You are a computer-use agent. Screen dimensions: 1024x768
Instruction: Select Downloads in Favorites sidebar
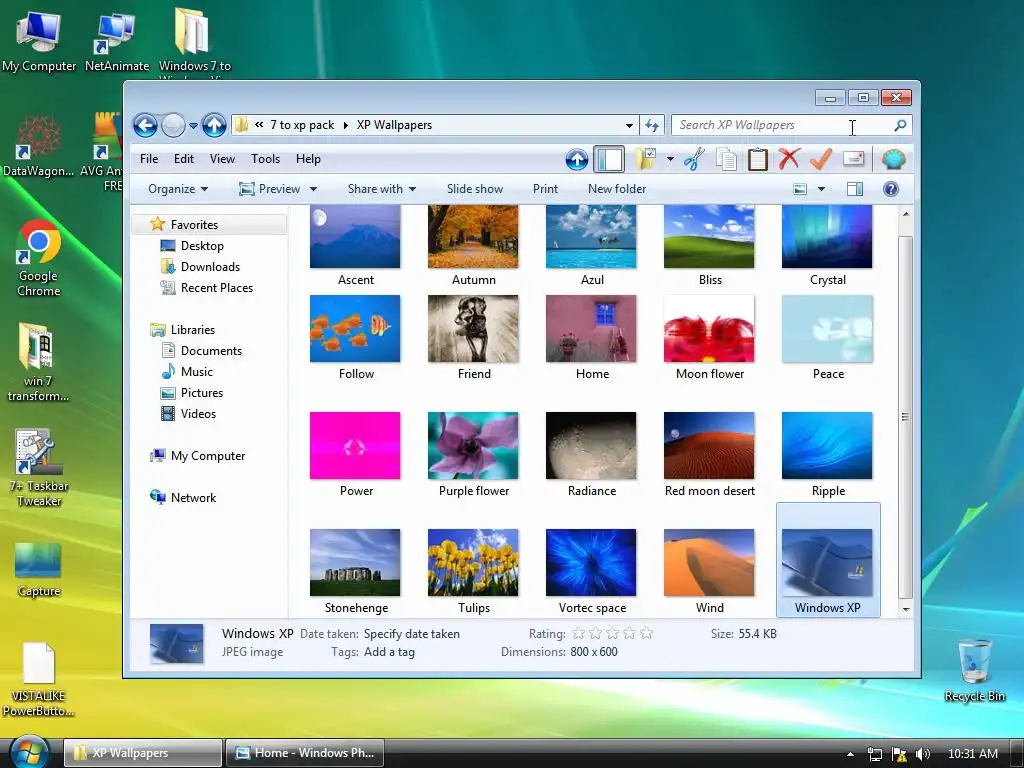[x=210, y=267]
